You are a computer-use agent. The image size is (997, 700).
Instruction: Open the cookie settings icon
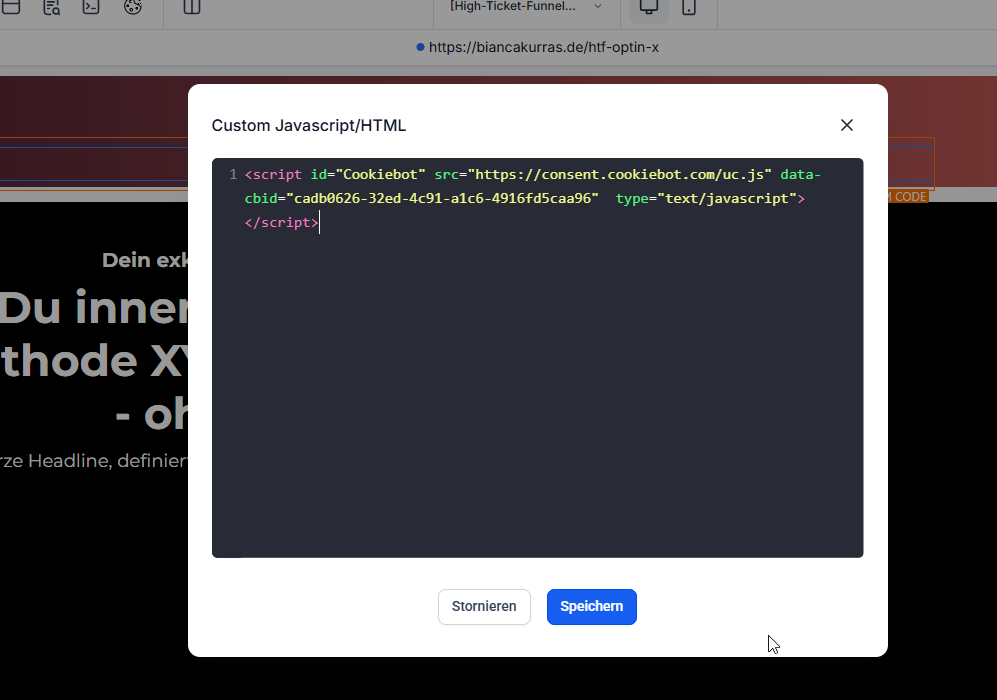coord(132,7)
